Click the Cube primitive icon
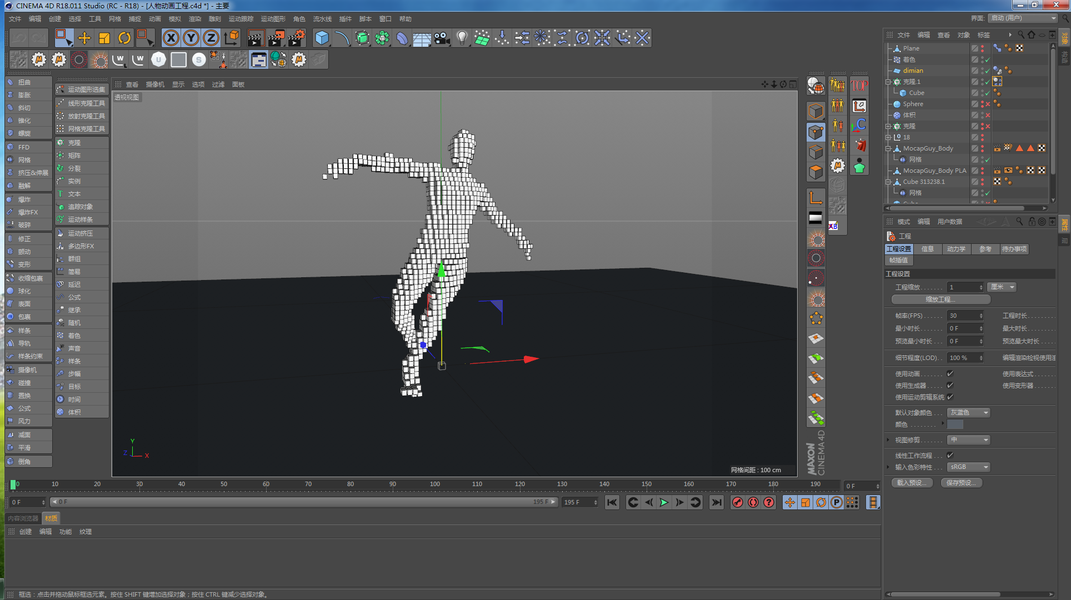1071x600 pixels. coord(322,38)
